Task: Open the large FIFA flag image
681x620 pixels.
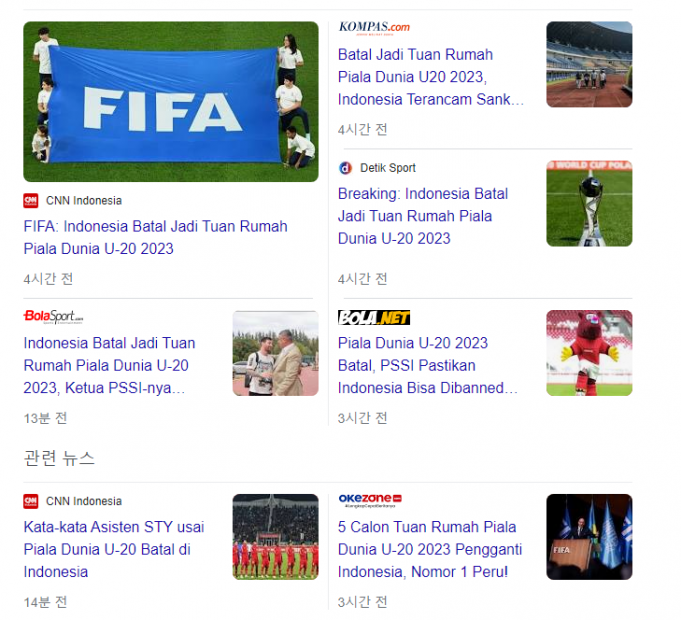Action: point(170,101)
